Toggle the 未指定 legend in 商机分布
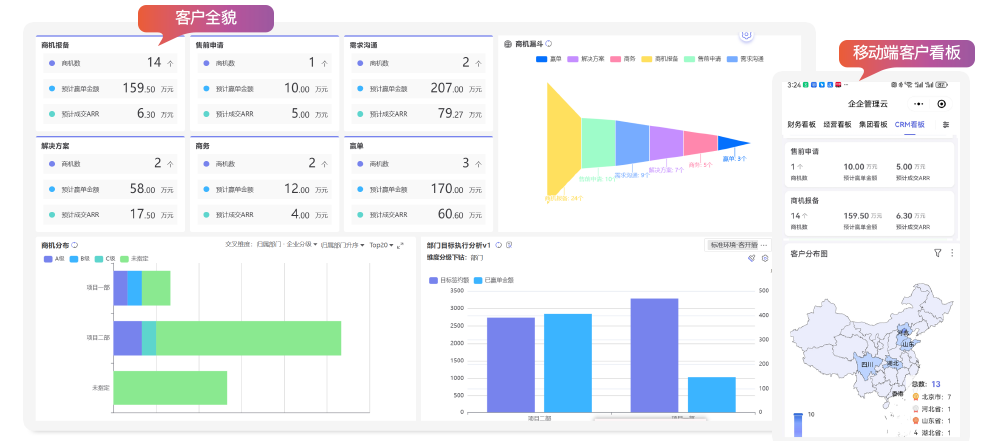 pos(126,259)
